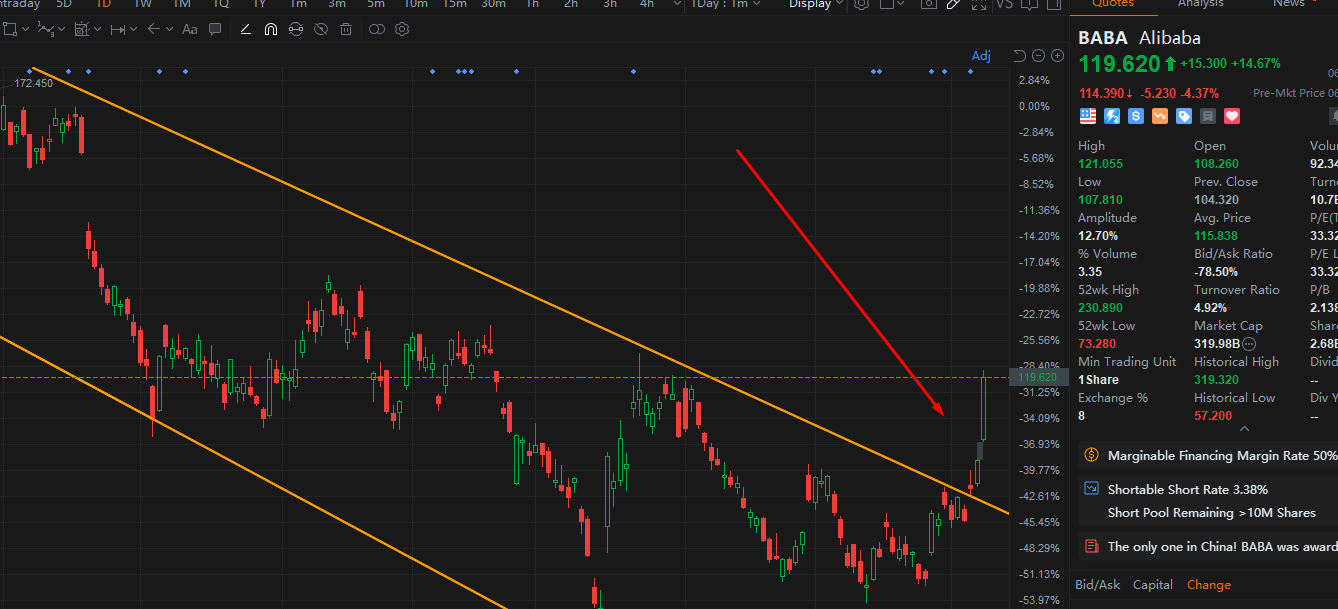Zoom in chart with plus icon
This screenshot has width=1338, height=609.
[1058, 56]
